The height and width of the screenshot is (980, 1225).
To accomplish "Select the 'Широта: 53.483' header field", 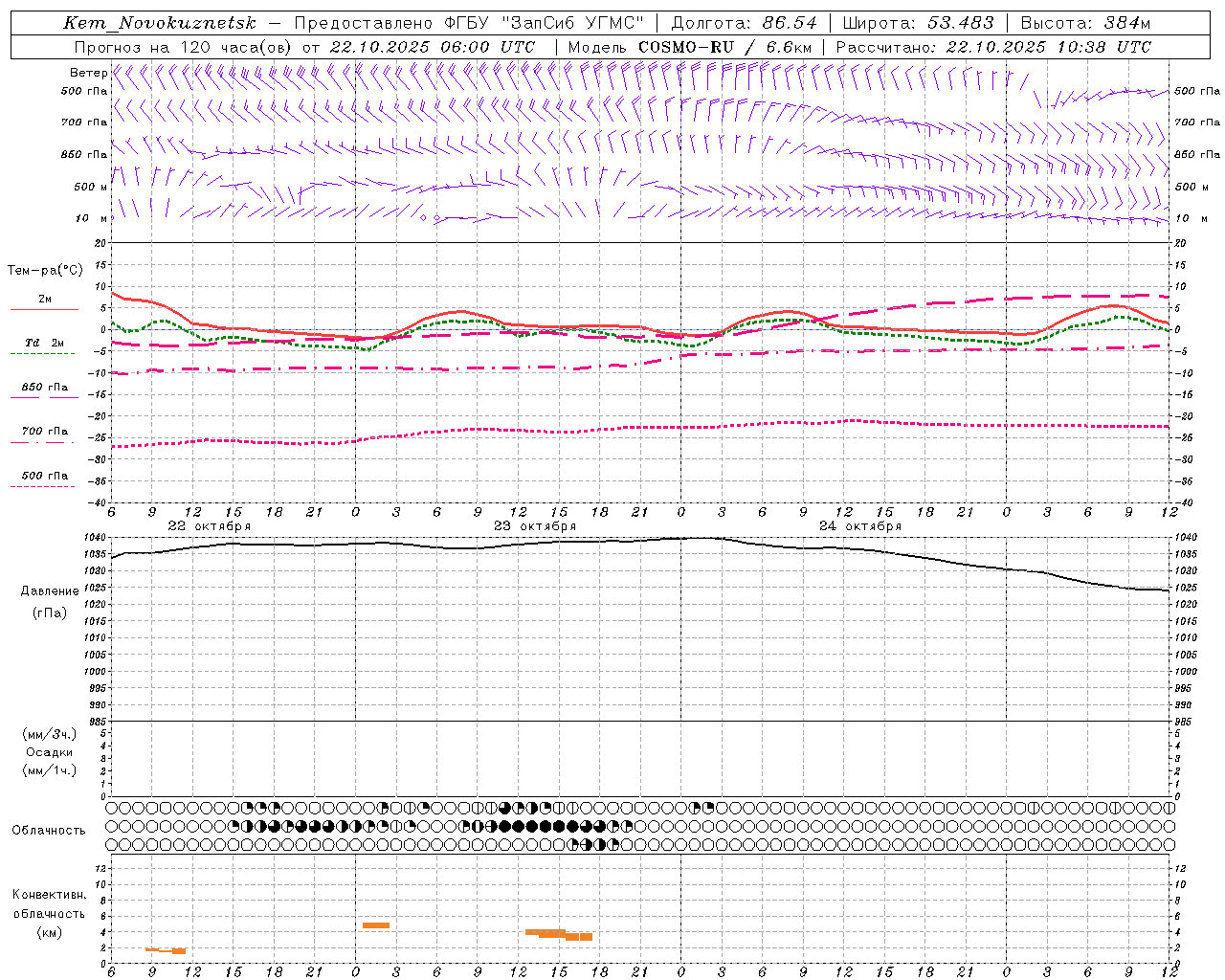I will 919,23.
